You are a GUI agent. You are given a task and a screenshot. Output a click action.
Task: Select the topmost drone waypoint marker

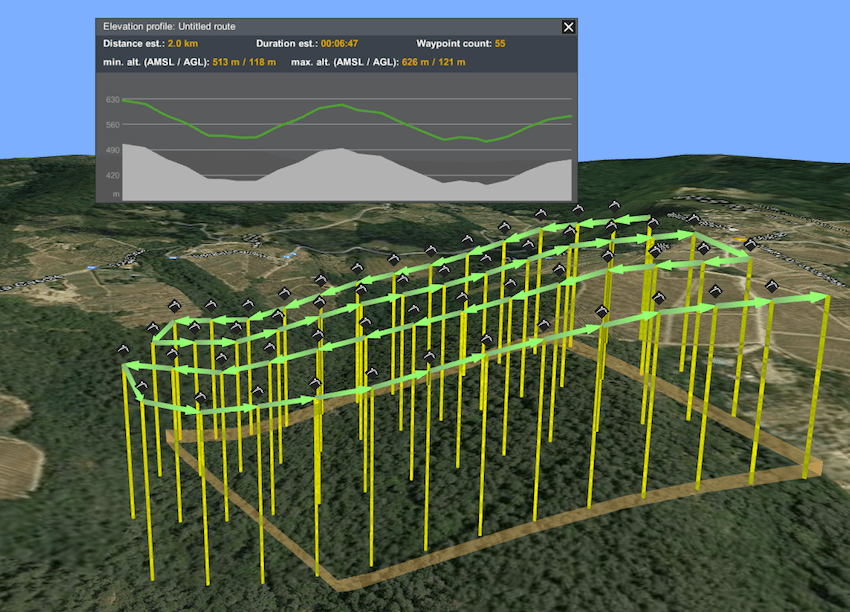point(614,206)
